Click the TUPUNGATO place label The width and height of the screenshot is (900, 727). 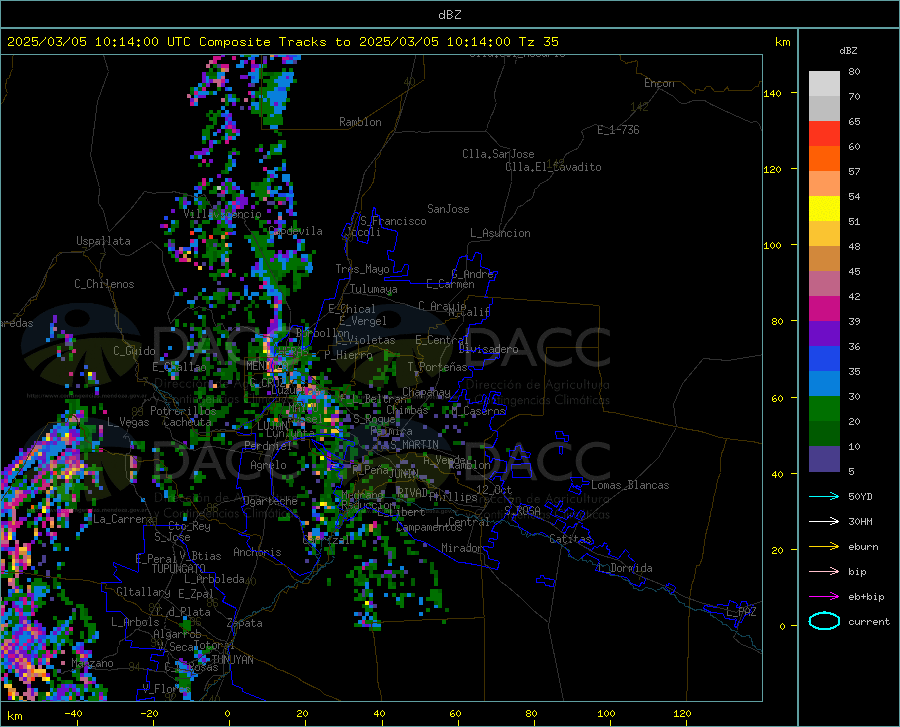coord(179,569)
